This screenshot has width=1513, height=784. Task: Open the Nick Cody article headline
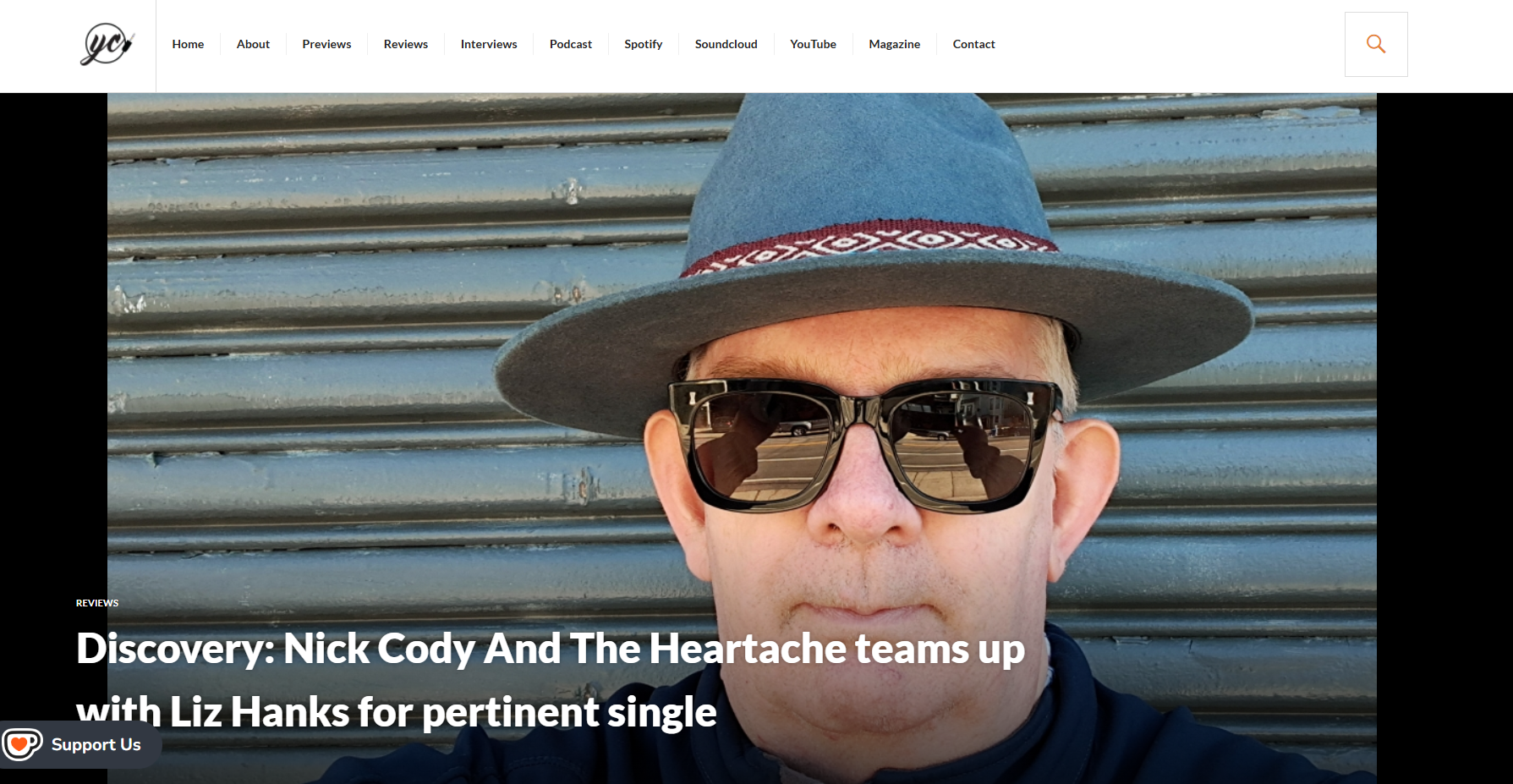pyautogui.click(x=551, y=680)
